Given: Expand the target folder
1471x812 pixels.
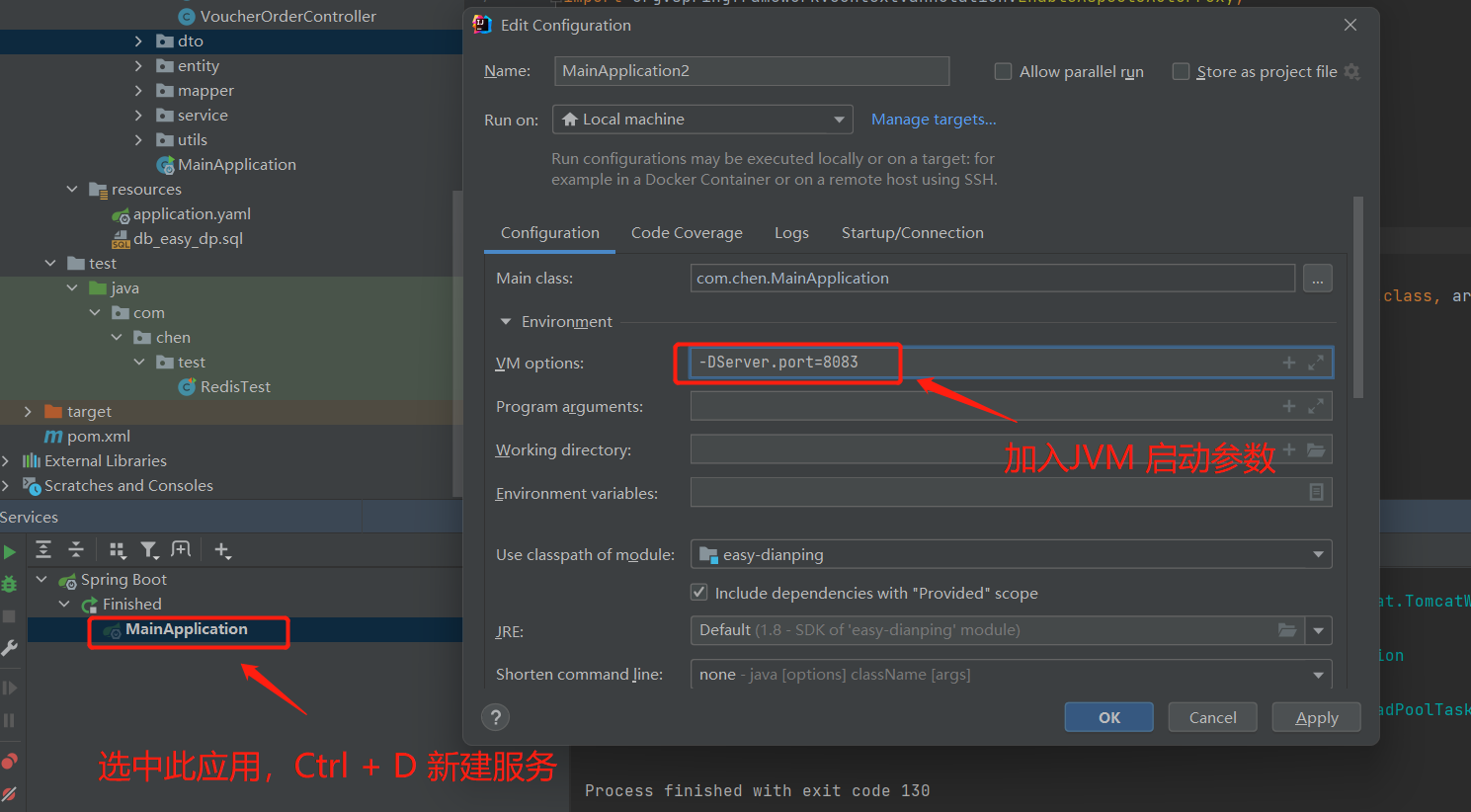Looking at the screenshot, I should point(28,412).
